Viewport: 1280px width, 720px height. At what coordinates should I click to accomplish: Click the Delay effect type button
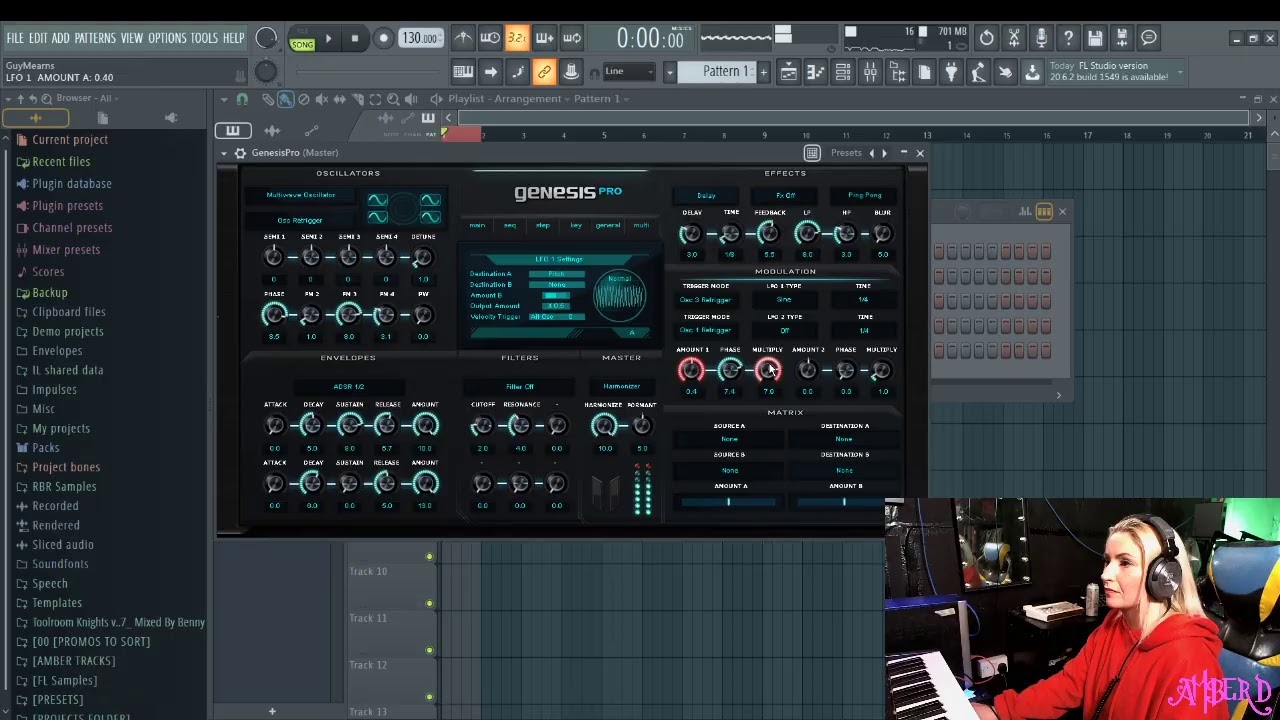point(706,196)
